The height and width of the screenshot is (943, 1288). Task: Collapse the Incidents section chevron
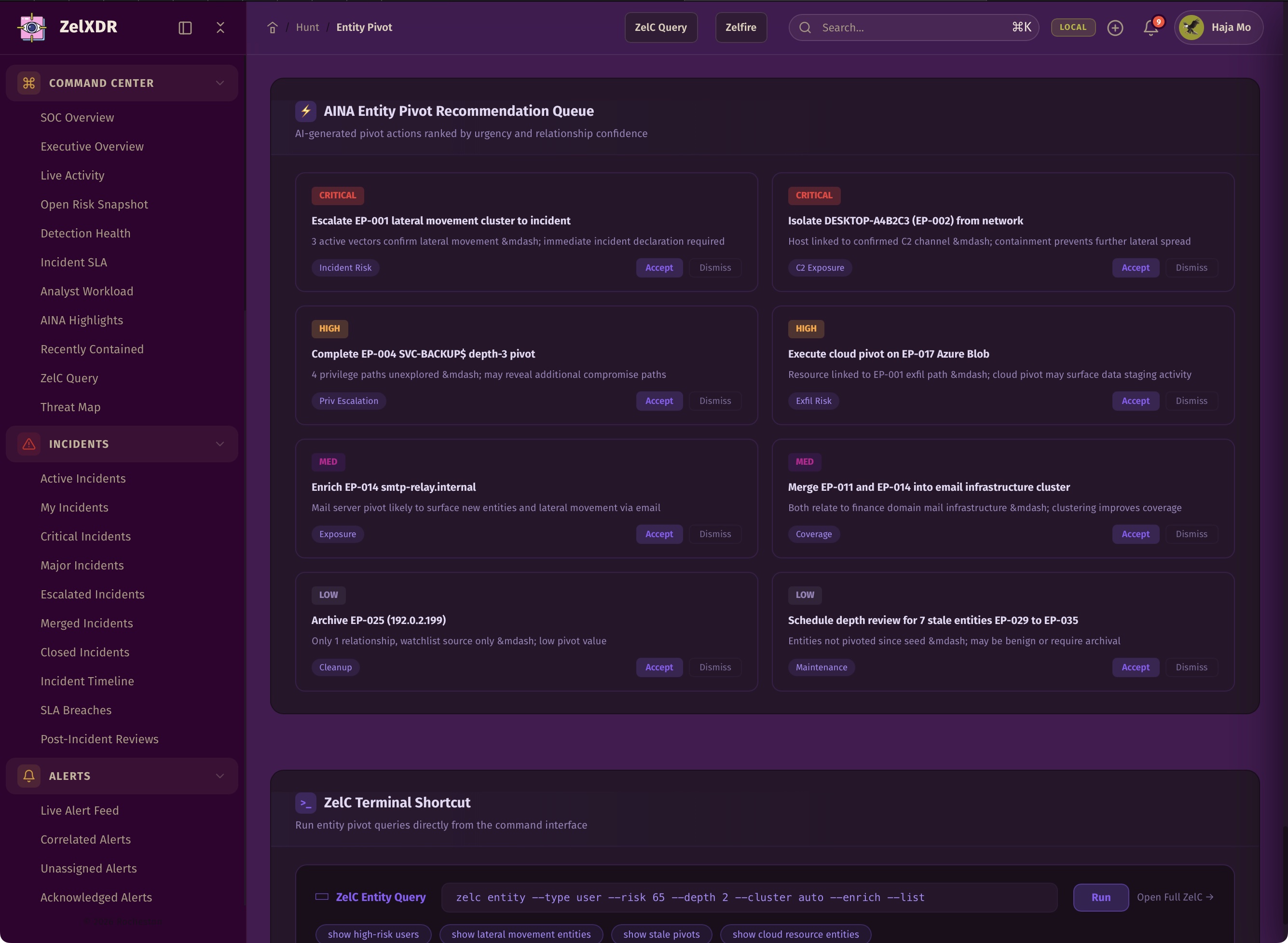point(219,444)
